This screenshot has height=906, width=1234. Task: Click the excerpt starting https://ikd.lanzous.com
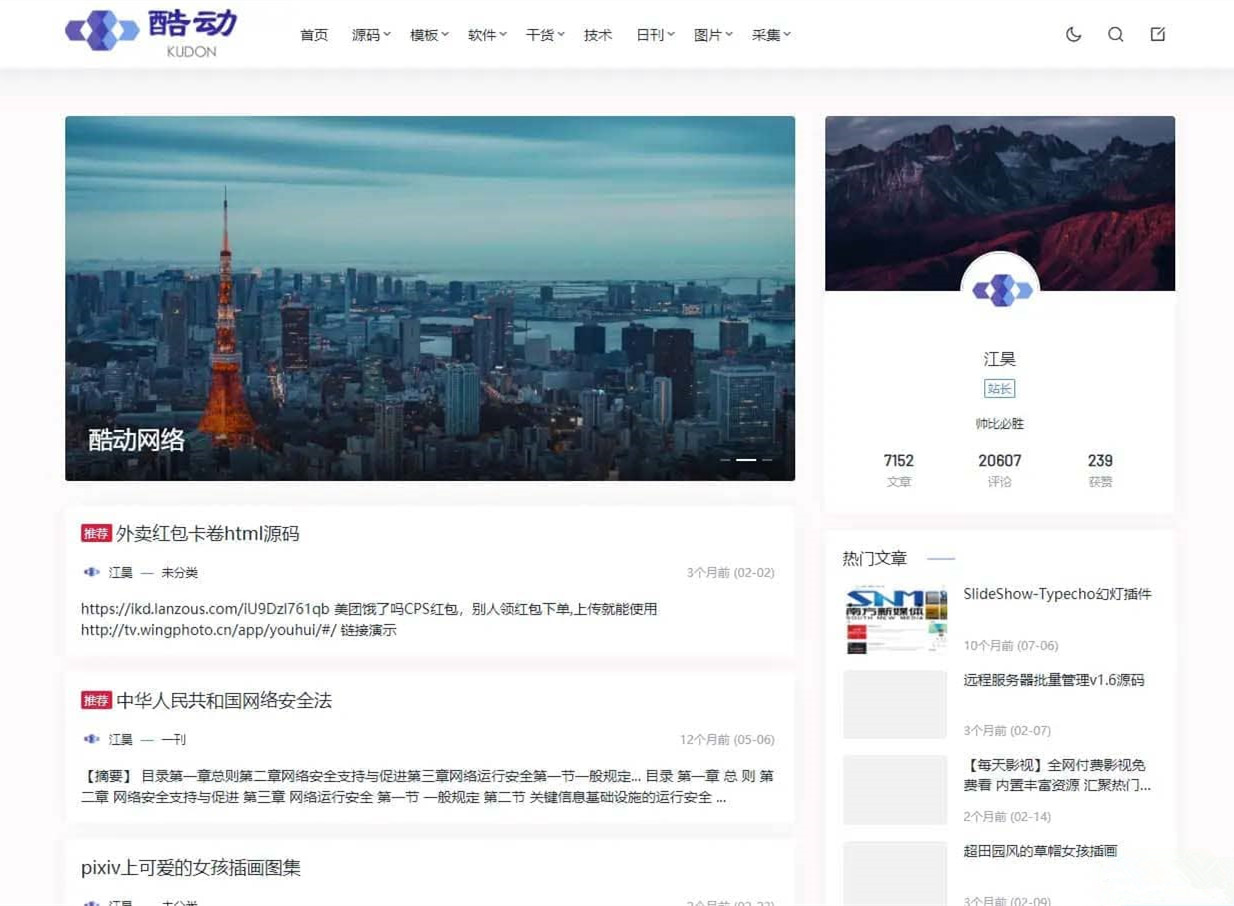point(369,619)
